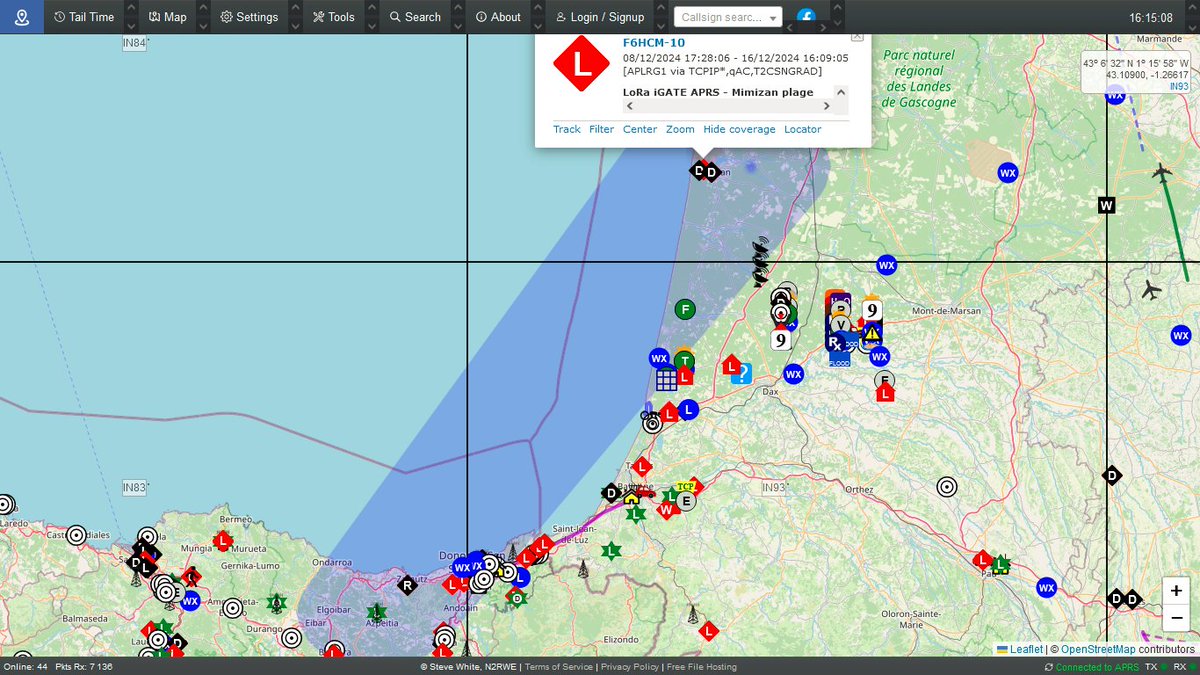Select the blue grid building marker
This screenshot has width=1200, height=675.
(667, 379)
